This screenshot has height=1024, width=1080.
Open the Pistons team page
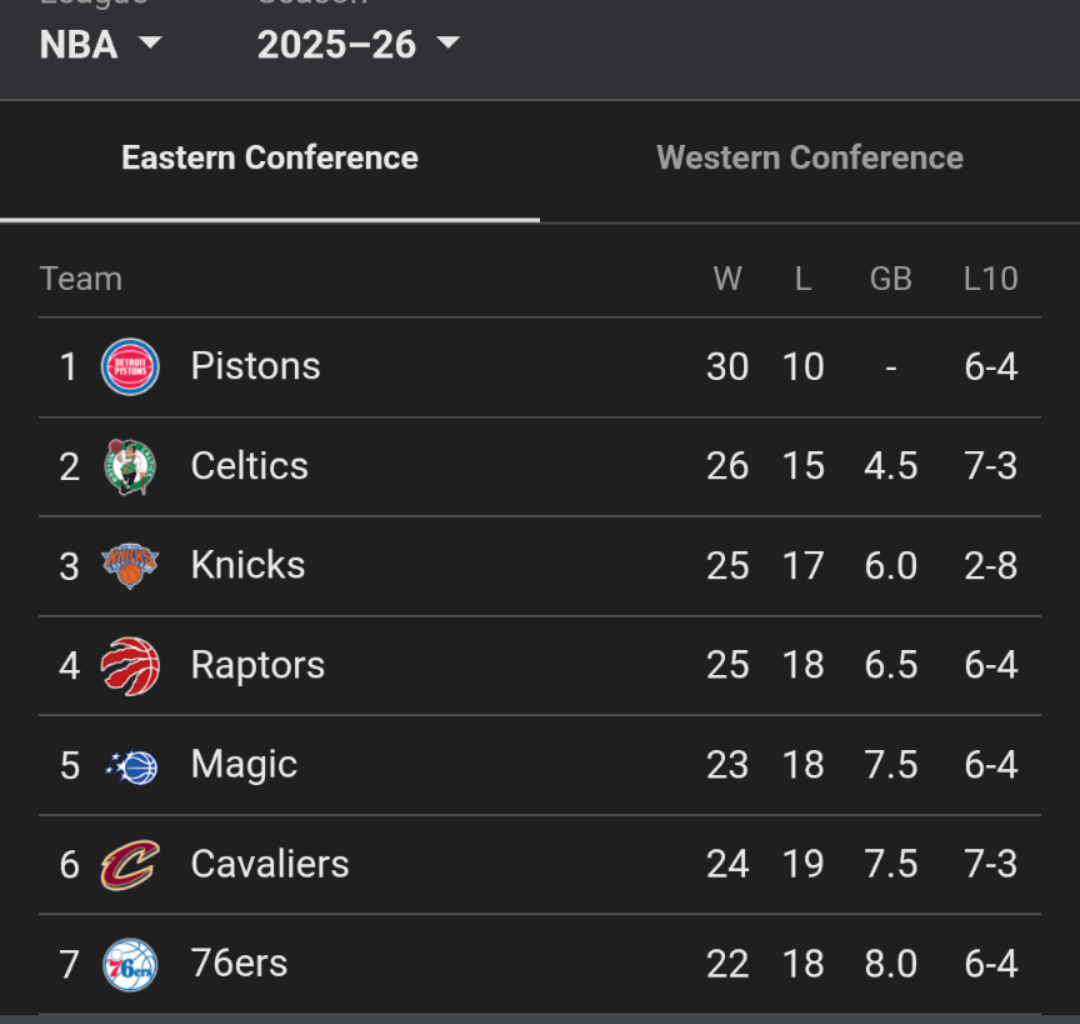(255, 367)
